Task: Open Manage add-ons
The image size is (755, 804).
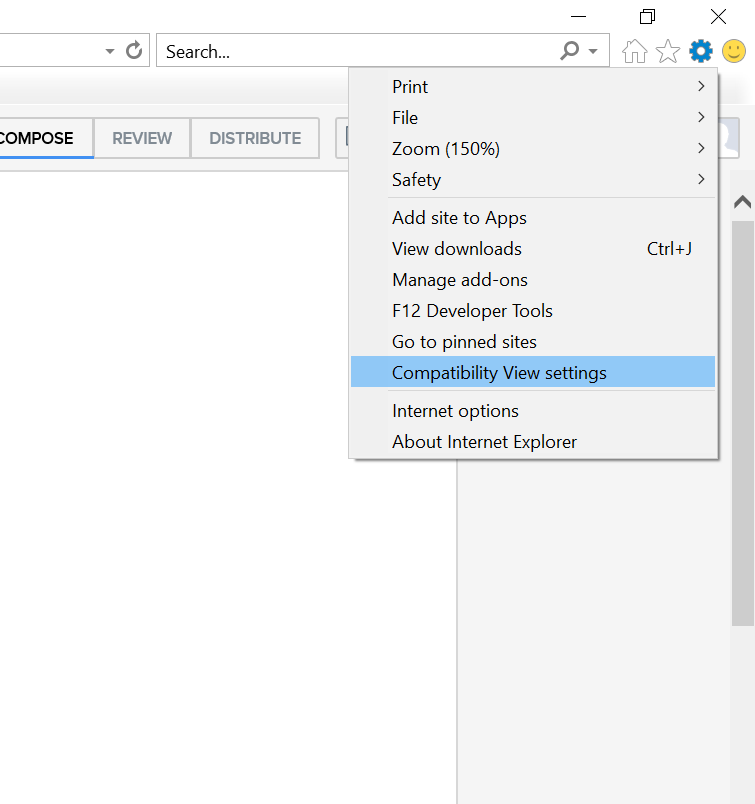Action: coord(533,280)
